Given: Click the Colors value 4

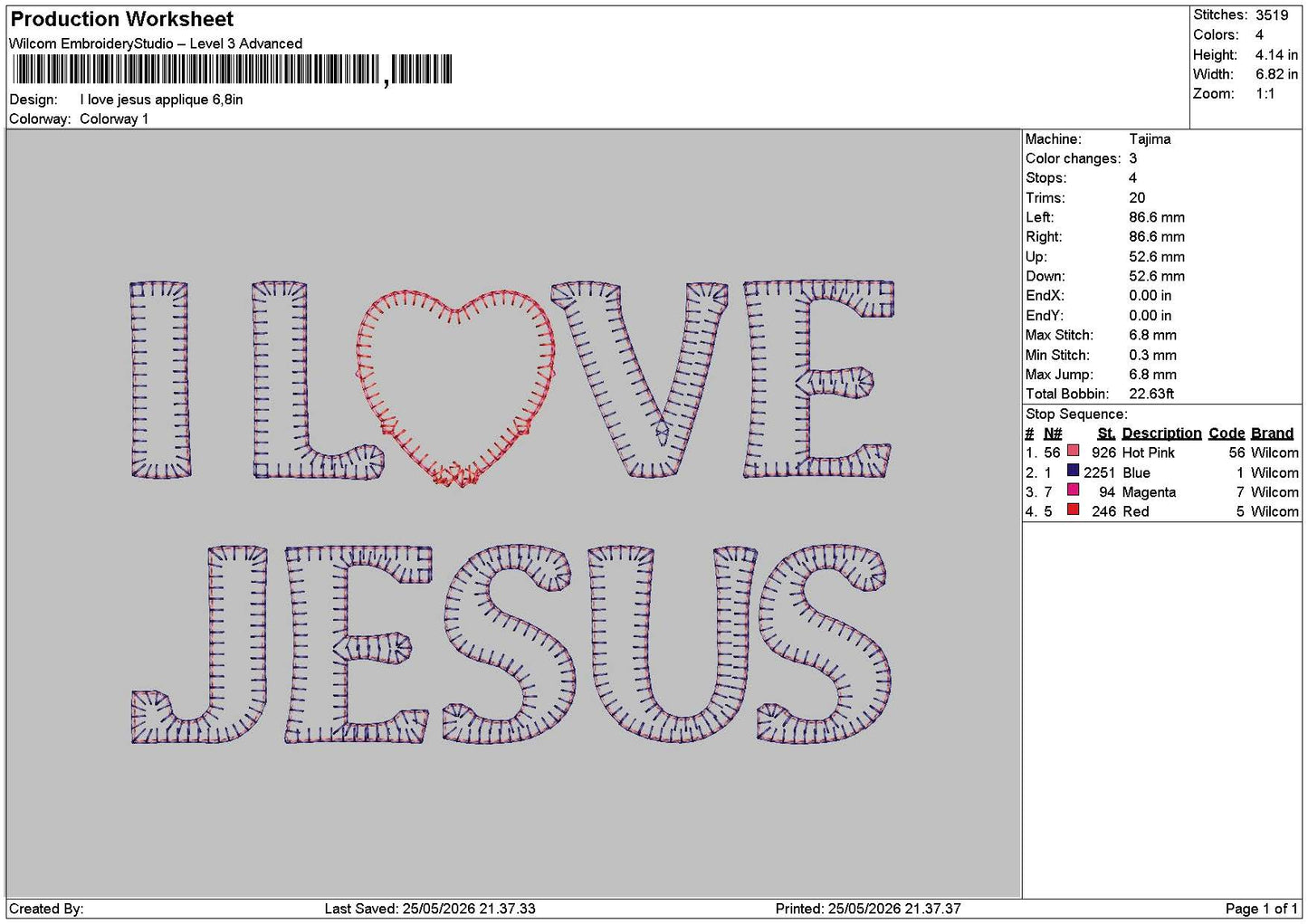Looking at the screenshot, I should click(1259, 34).
